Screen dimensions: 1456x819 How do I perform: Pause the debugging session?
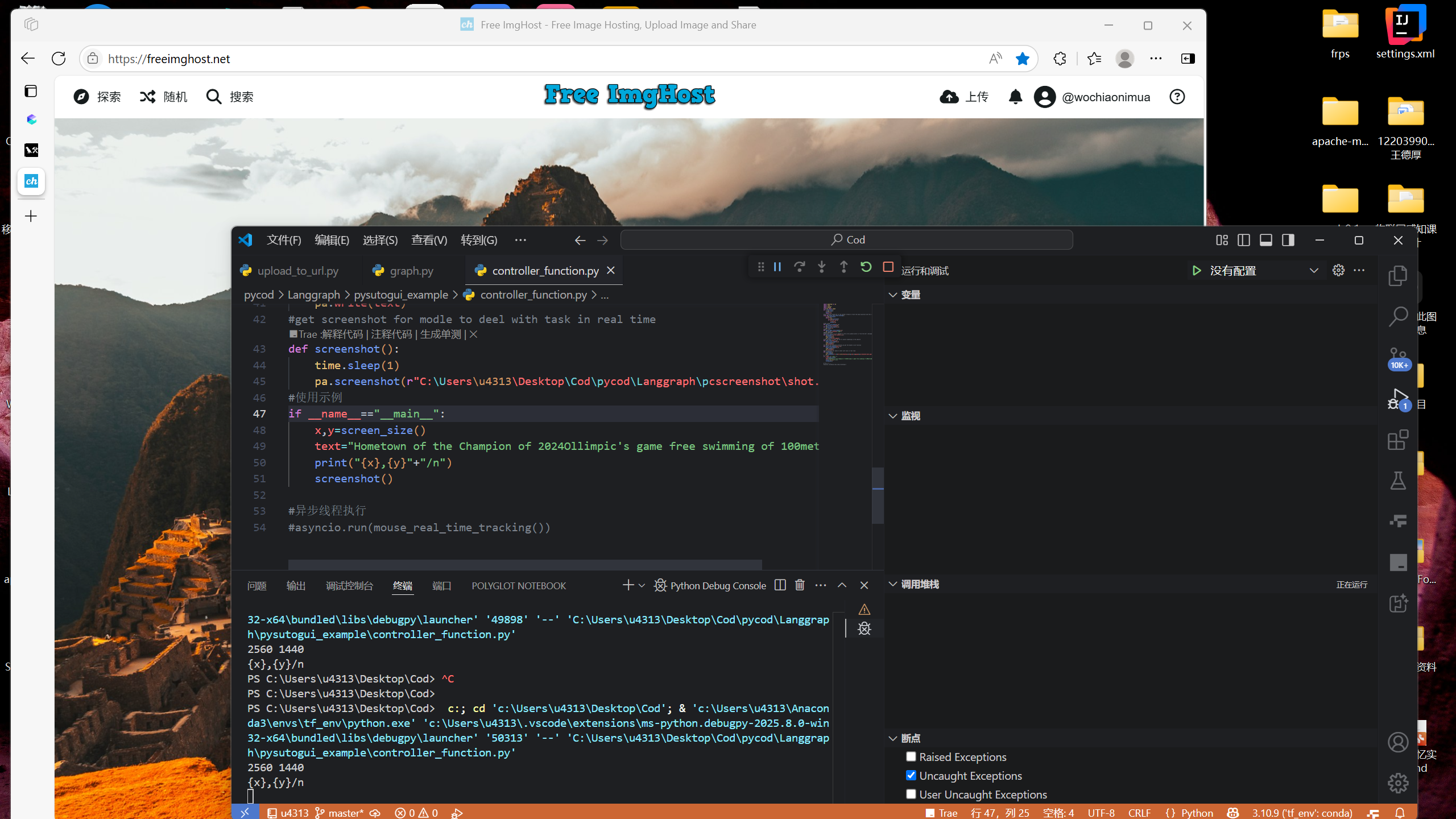[777, 267]
